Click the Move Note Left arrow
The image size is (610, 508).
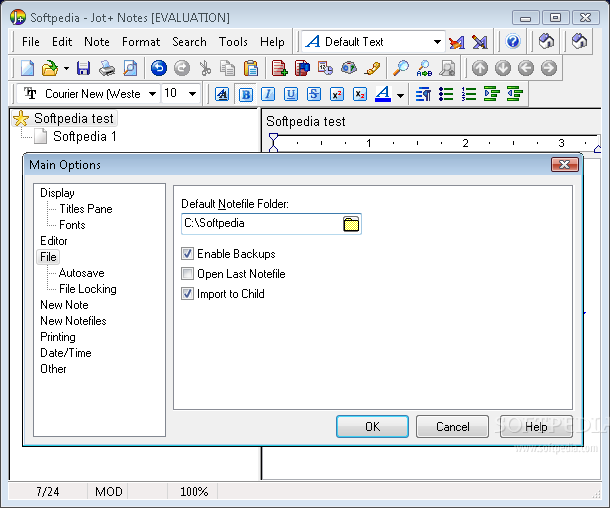point(526,68)
